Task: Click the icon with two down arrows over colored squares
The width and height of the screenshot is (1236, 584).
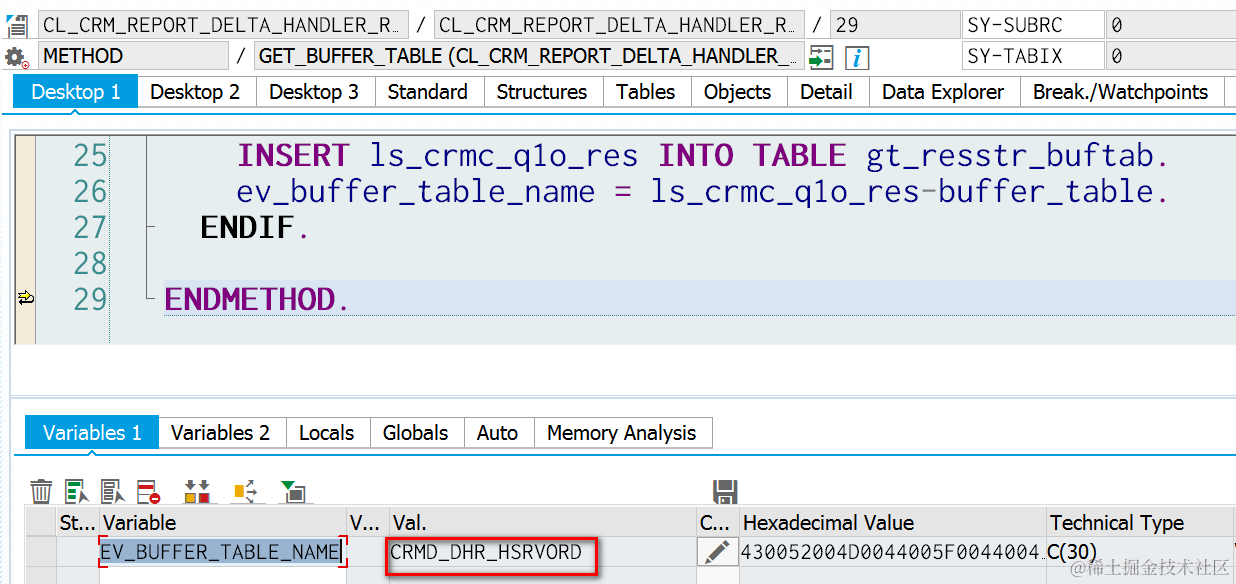Action: pyautogui.click(x=197, y=491)
